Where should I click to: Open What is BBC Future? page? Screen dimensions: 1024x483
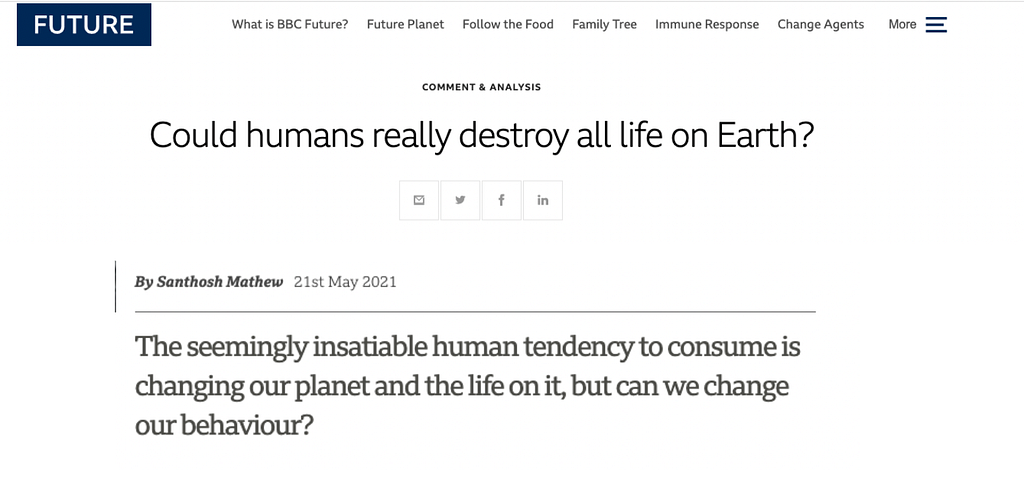click(290, 25)
